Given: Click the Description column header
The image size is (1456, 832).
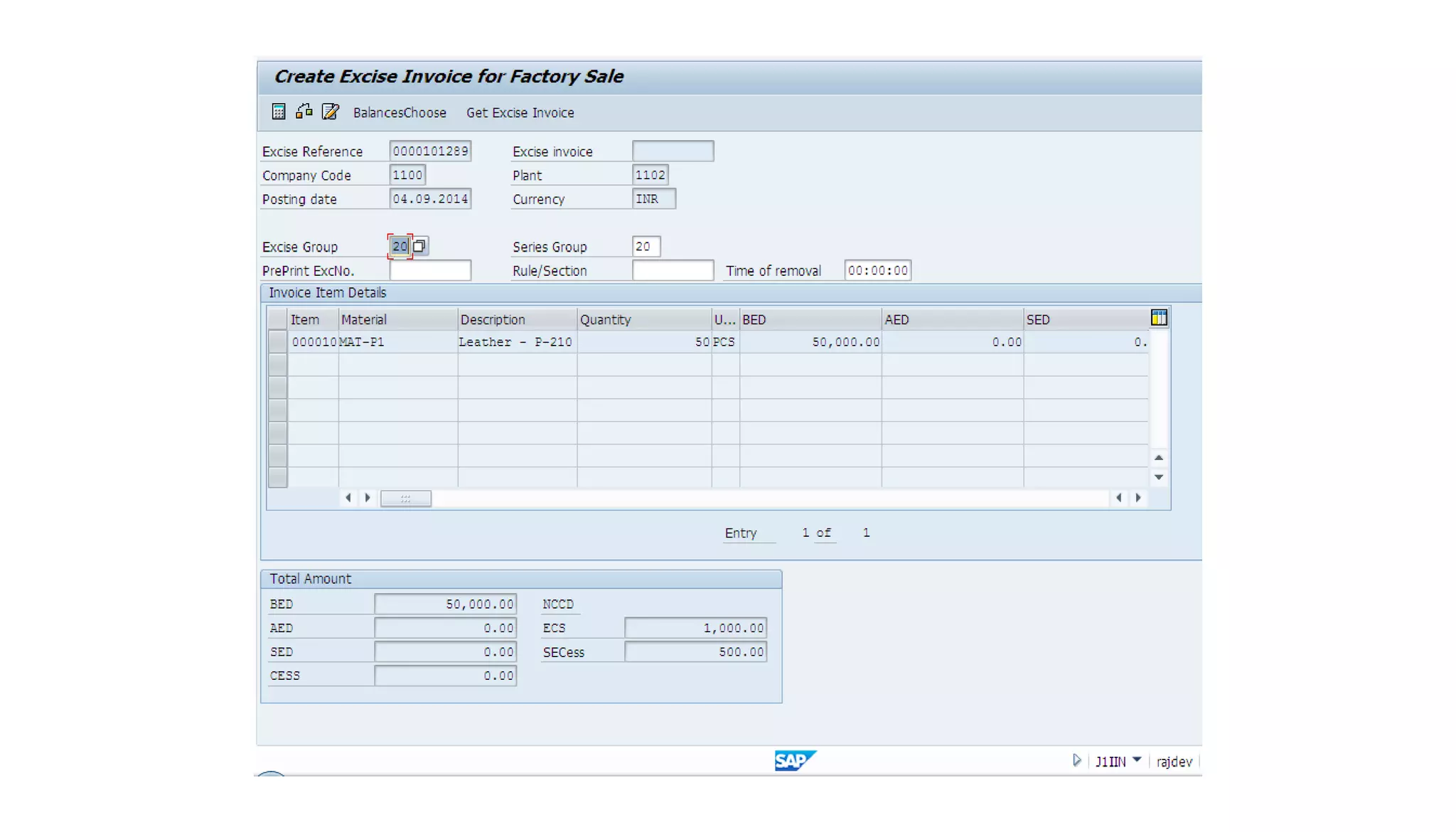Looking at the screenshot, I should point(517,319).
